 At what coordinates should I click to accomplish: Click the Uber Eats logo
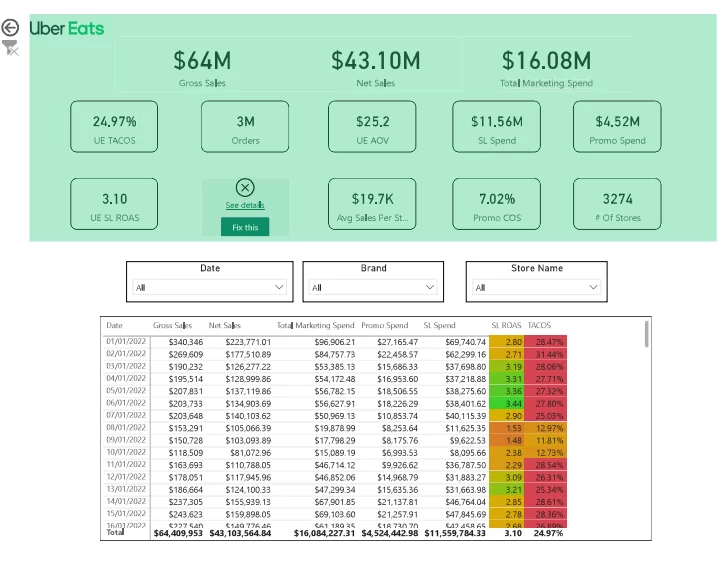click(x=67, y=28)
